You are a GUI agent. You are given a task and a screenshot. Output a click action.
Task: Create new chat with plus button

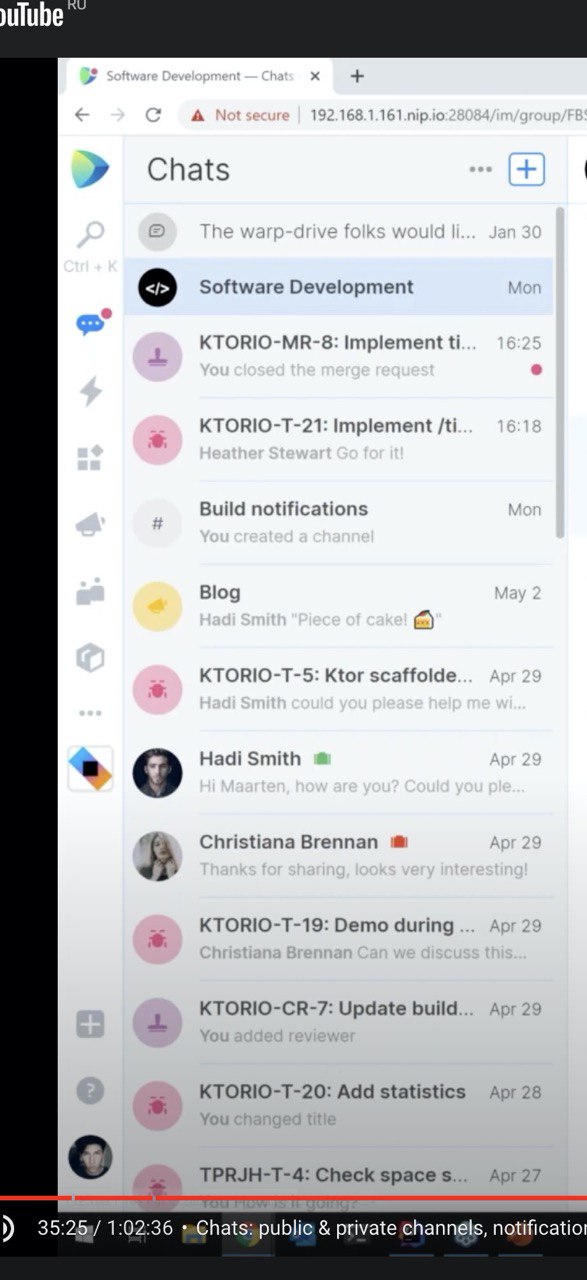click(527, 169)
